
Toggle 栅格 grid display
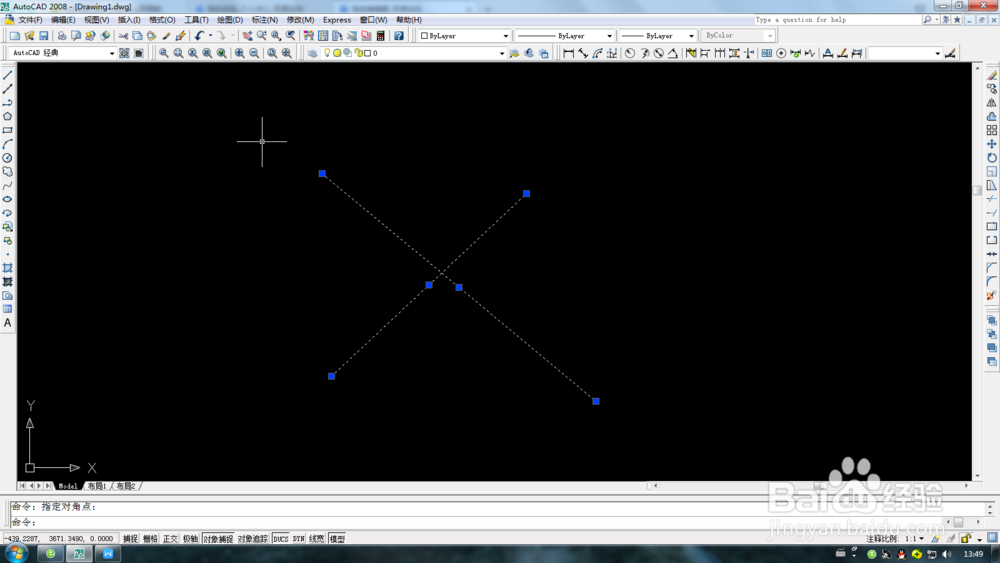coord(150,539)
